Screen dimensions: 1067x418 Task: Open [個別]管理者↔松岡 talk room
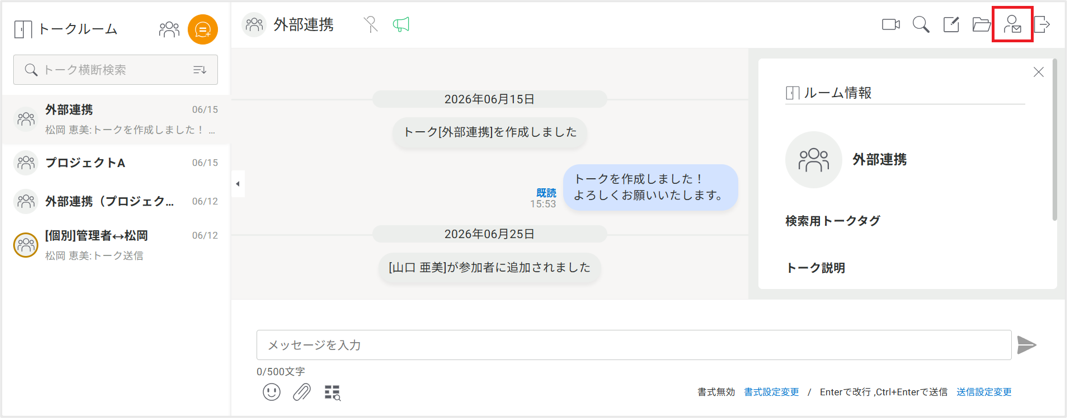[x=116, y=245]
